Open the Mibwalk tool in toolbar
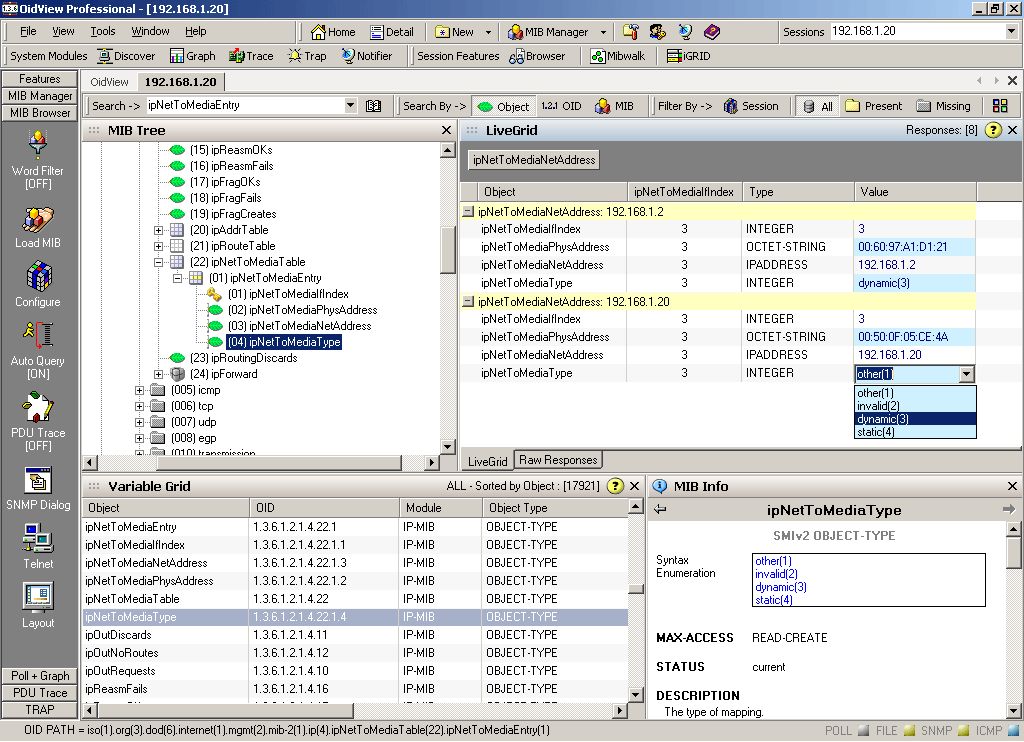 click(618, 56)
